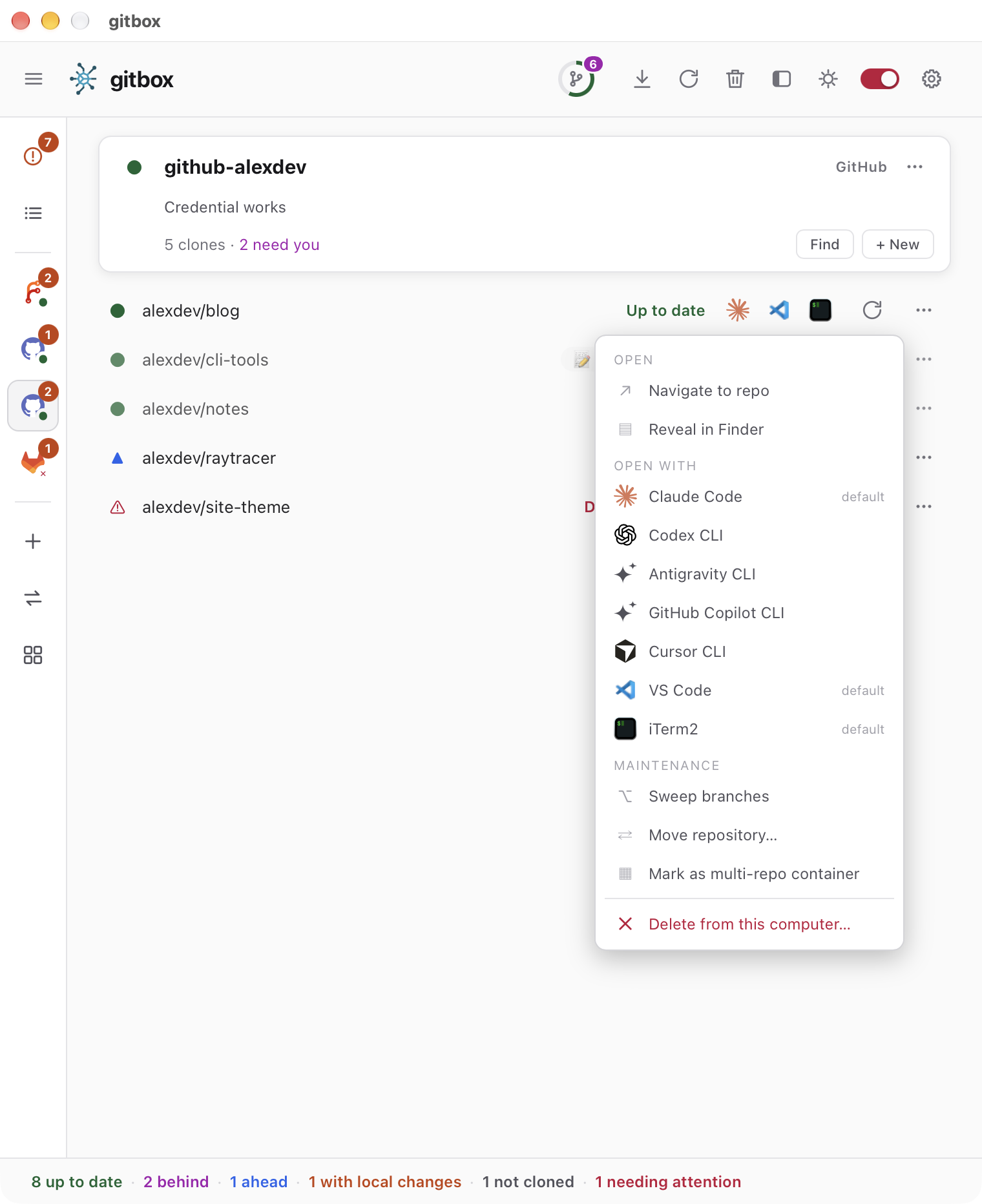This screenshot has height=1204, width=982.
Task: Click the swap arrows icon in the sidebar
Action: 34,598
